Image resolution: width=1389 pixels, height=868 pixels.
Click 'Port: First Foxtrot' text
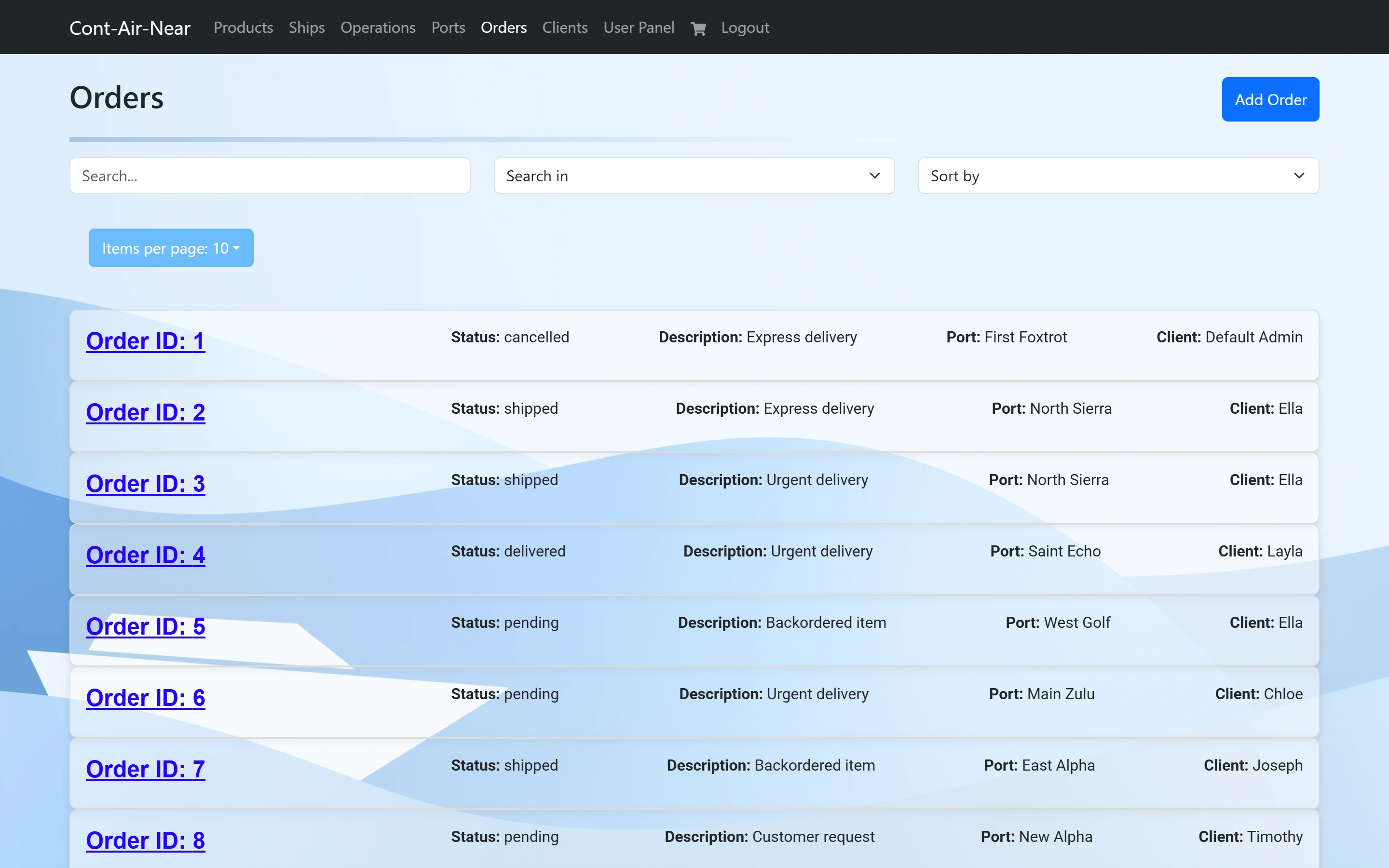(x=1007, y=337)
